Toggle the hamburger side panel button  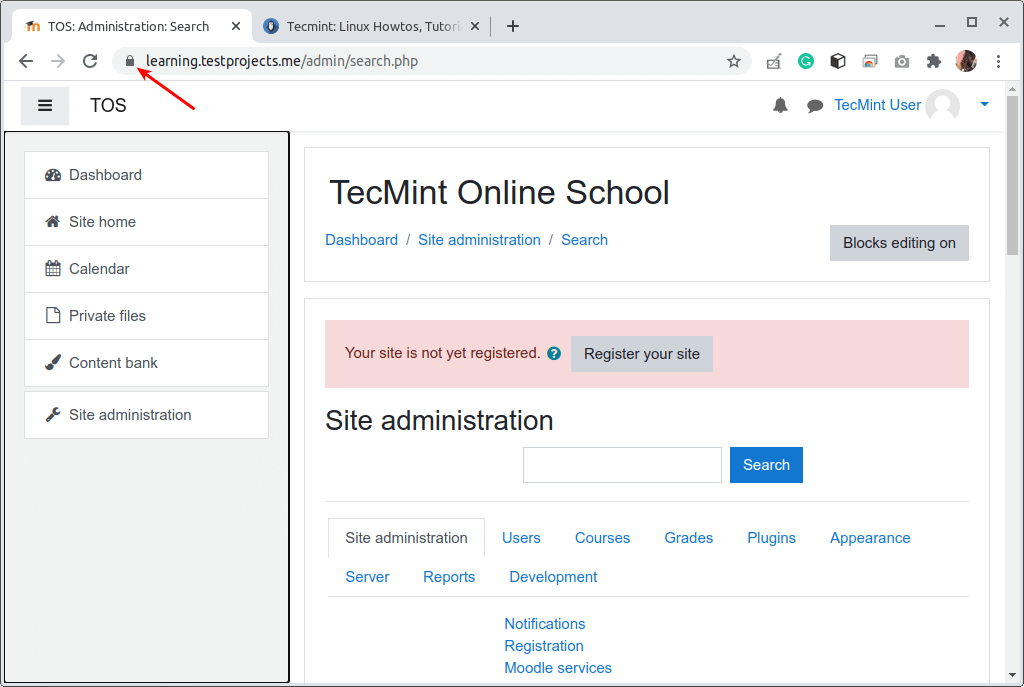tap(45, 105)
